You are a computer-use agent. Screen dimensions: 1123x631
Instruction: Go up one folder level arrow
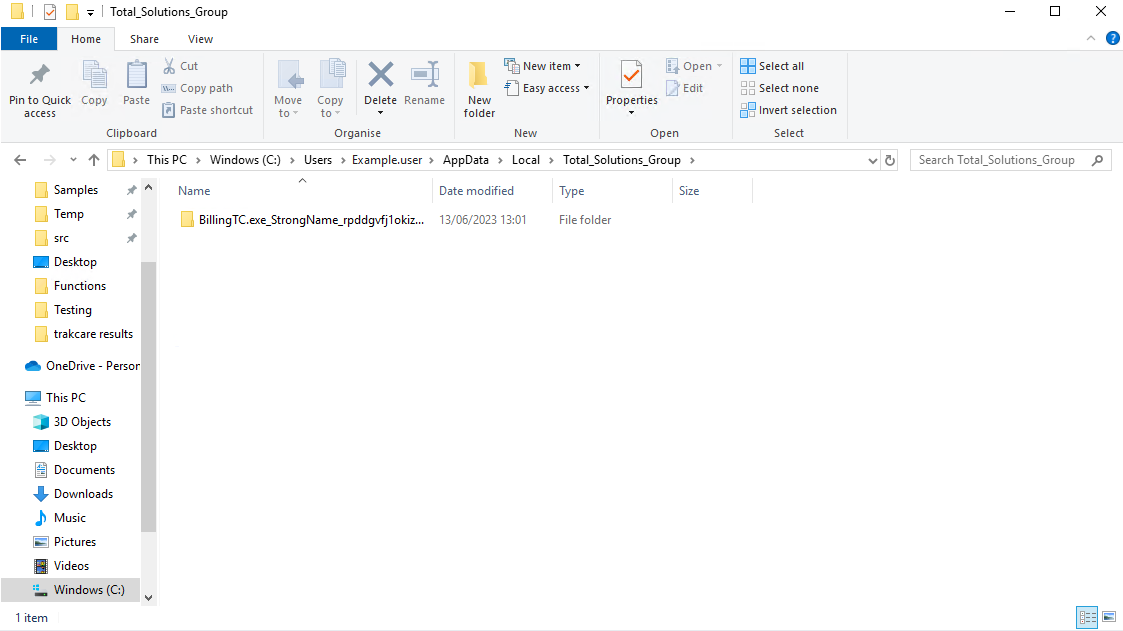click(x=94, y=160)
